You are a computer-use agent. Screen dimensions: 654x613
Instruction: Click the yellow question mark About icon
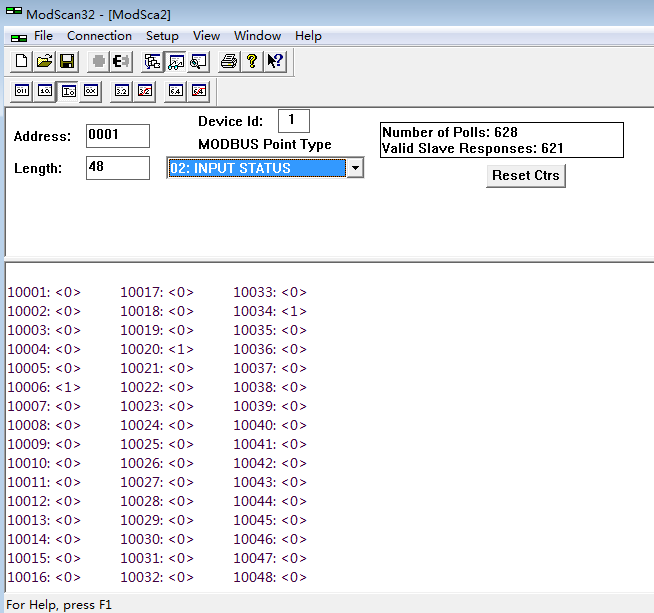[x=252, y=61]
